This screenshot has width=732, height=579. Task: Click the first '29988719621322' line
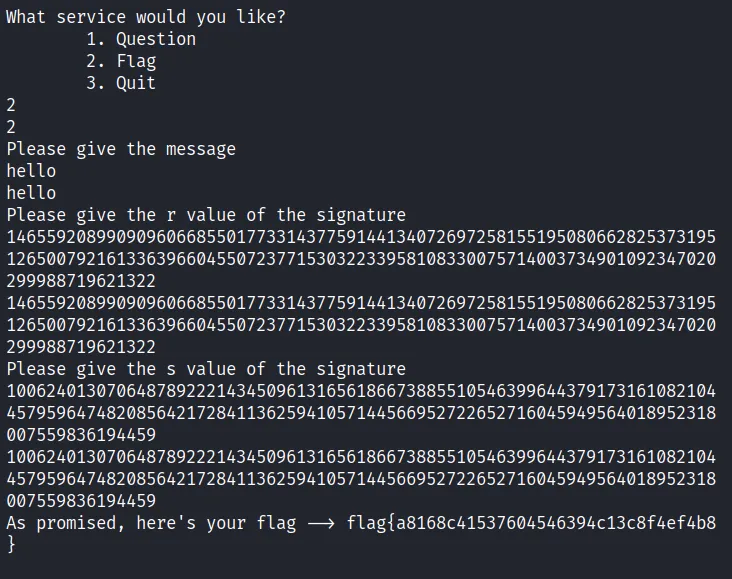point(81,281)
